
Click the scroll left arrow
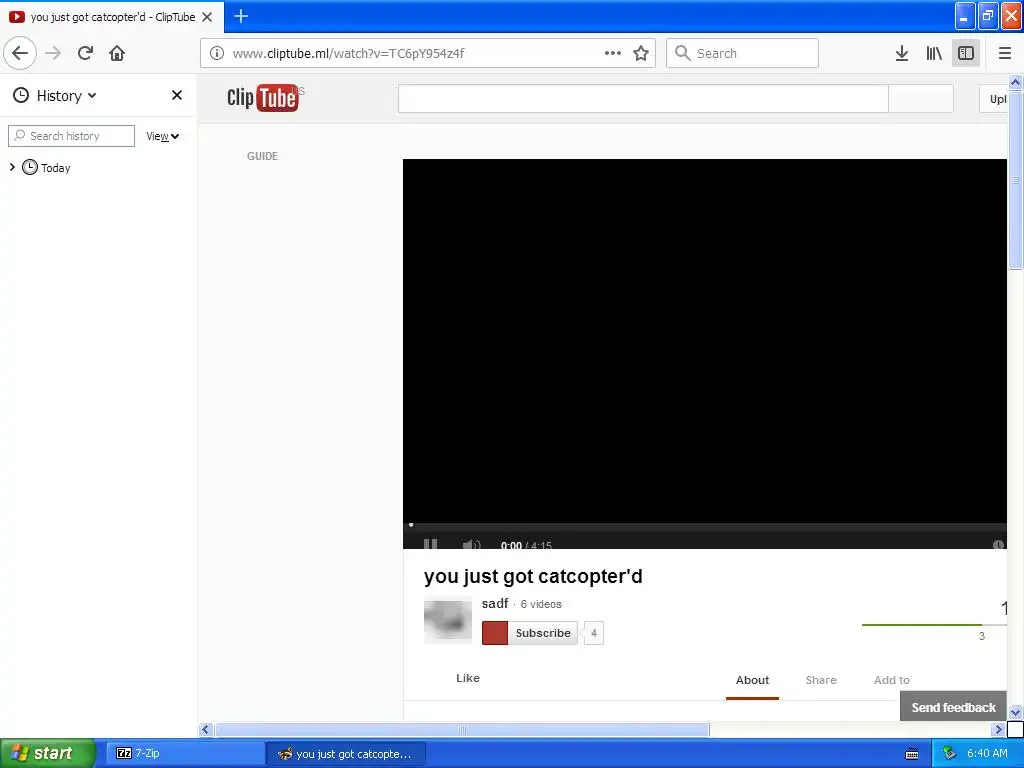click(206, 729)
